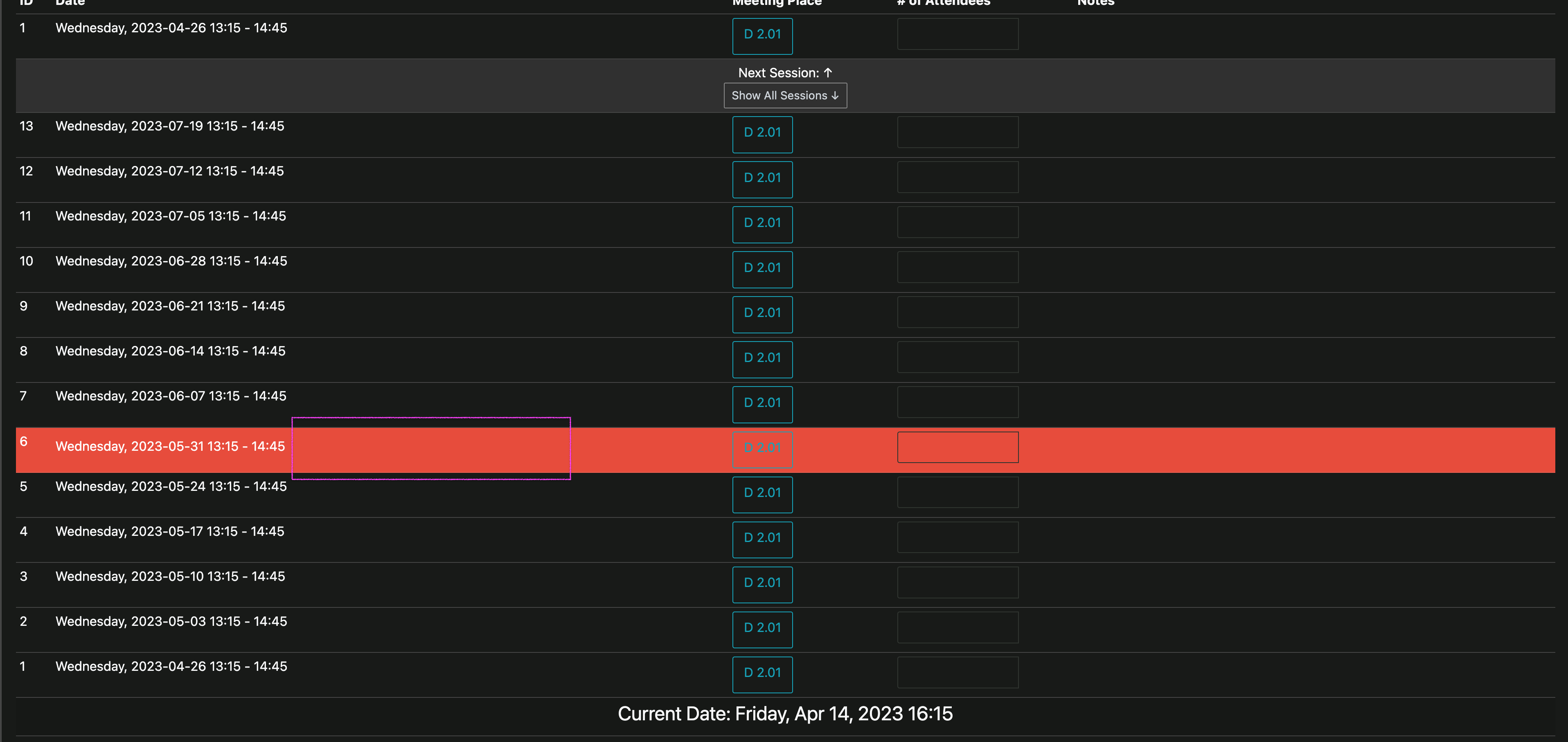This screenshot has width=1568, height=742.
Task: Click D 2.01 for session 4 on May 17
Action: (x=762, y=539)
